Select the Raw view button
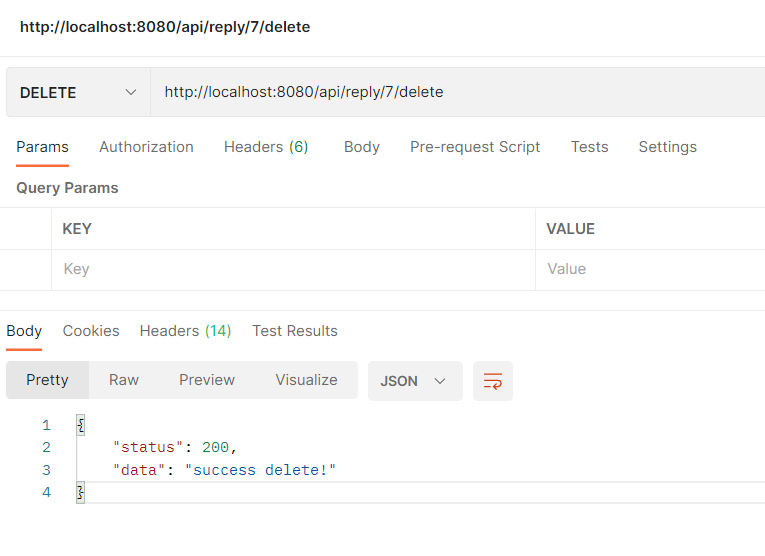Viewport: 765px width, 556px height. [124, 380]
